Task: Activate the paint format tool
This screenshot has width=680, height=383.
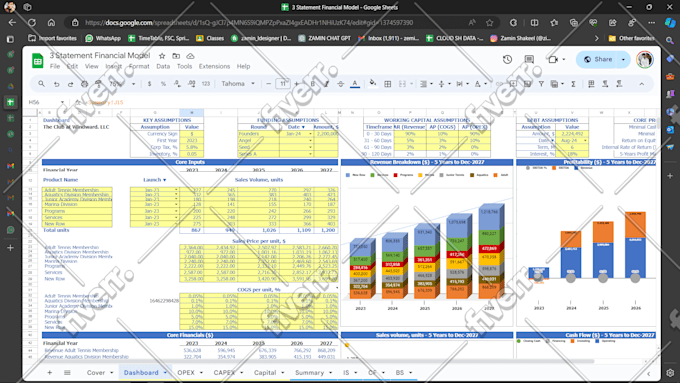Action: 98,84
